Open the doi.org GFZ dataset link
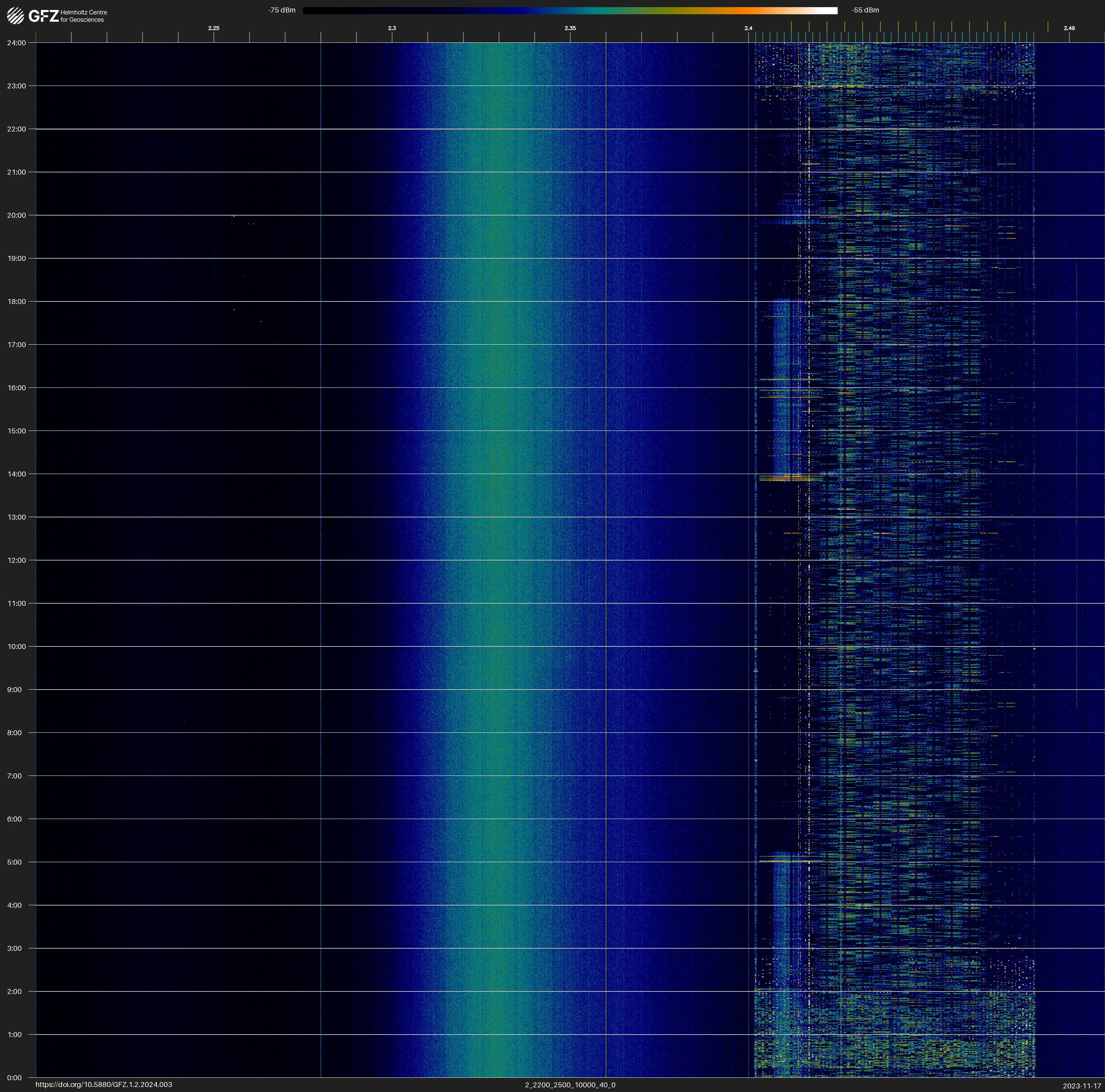Screen dimensions: 1105x1092 pos(103,1085)
